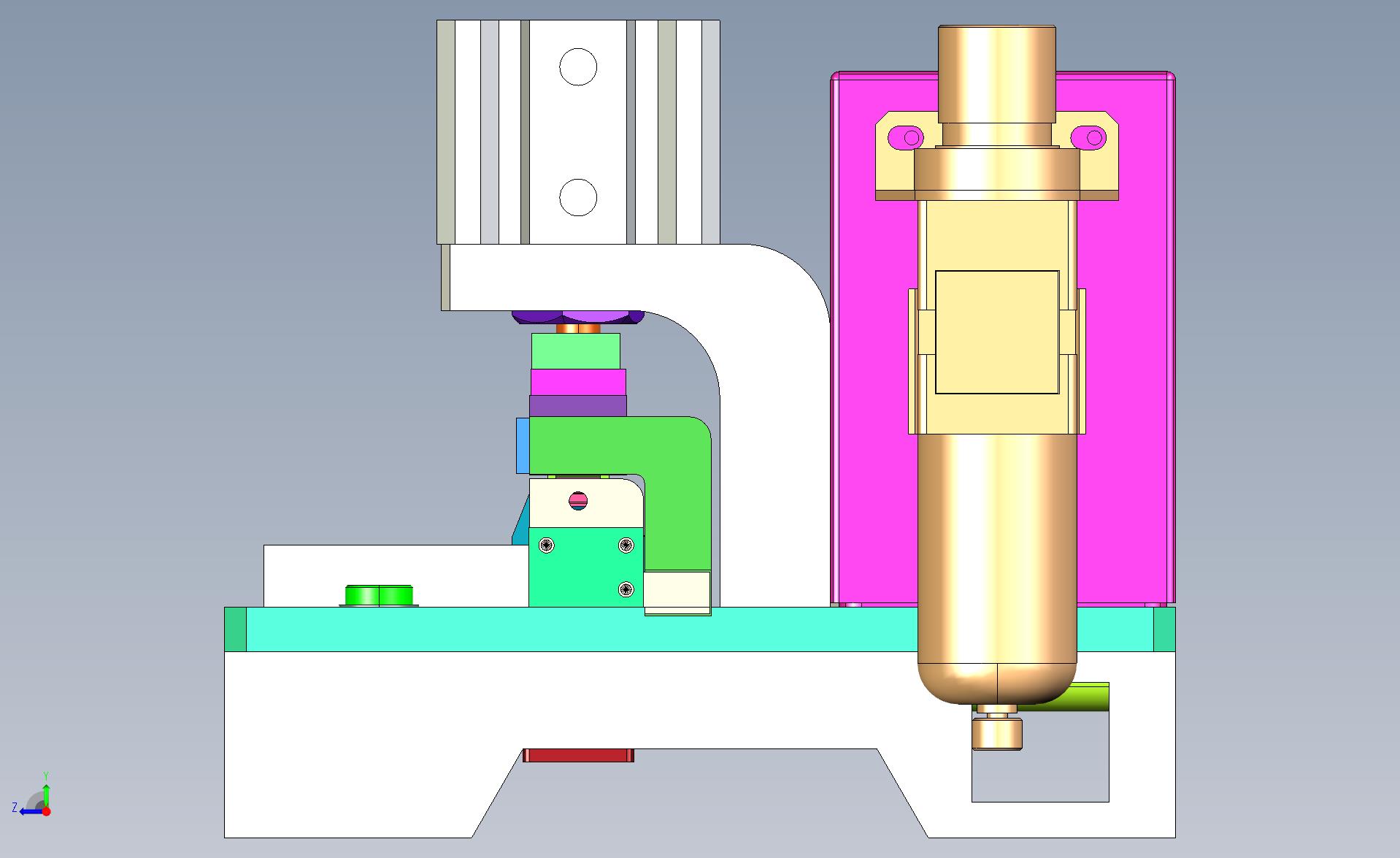Select the small blue block beside the green bracket
1400x858 pixels.
(x=522, y=445)
